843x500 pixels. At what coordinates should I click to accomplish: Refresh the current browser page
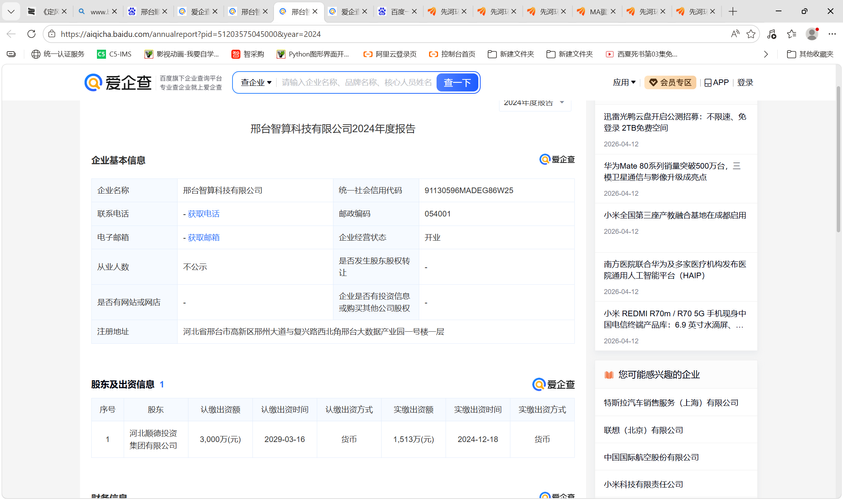(x=32, y=33)
